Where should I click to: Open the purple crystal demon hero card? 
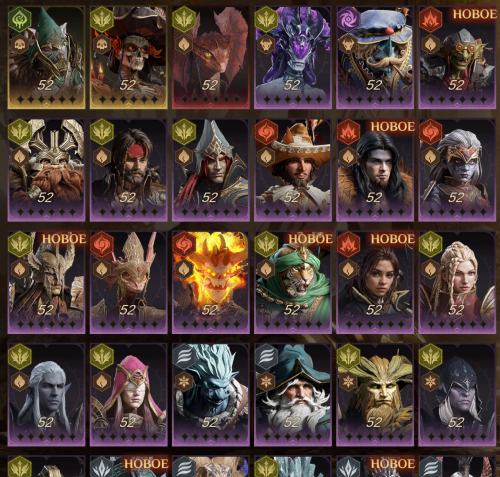click(293, 57)
